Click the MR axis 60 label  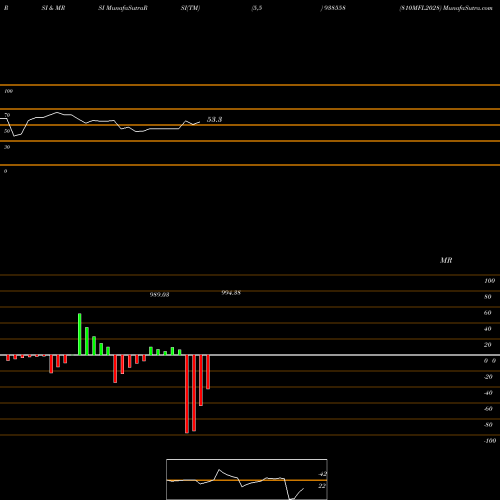488,313
